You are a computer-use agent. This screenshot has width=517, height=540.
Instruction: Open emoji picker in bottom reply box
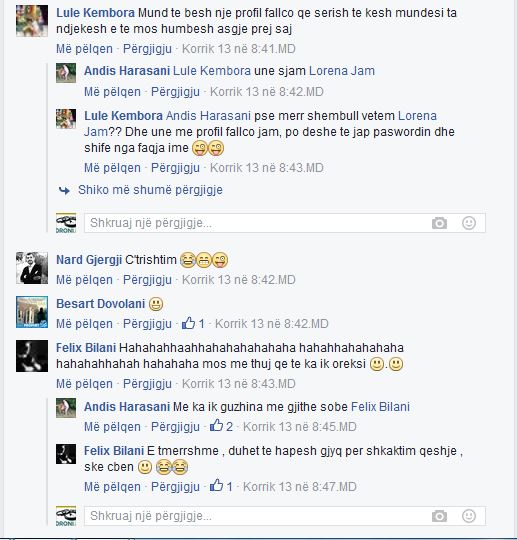click(469, 516)
